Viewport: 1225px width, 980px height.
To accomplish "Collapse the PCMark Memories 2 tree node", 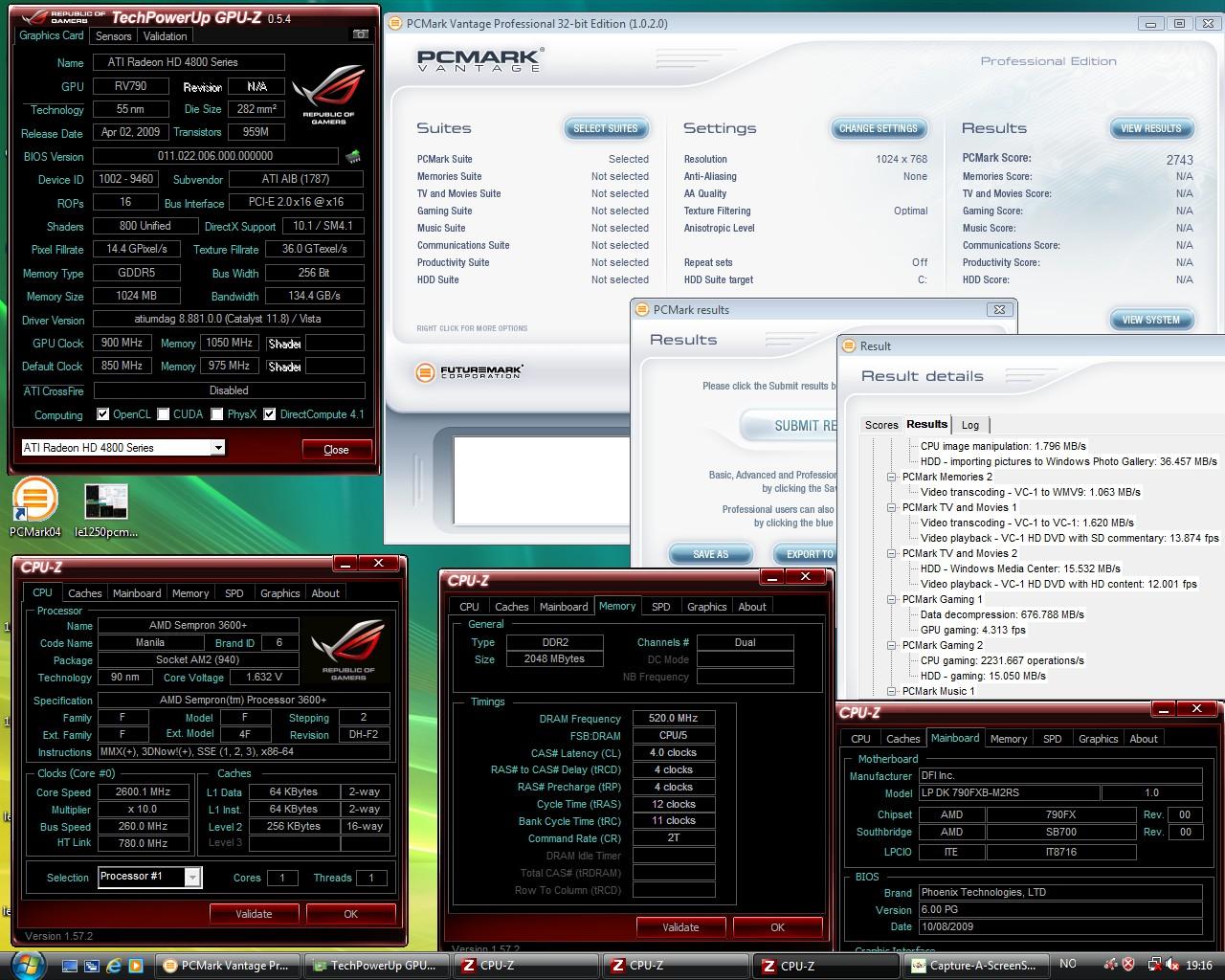I will click(x=891, y=477).
